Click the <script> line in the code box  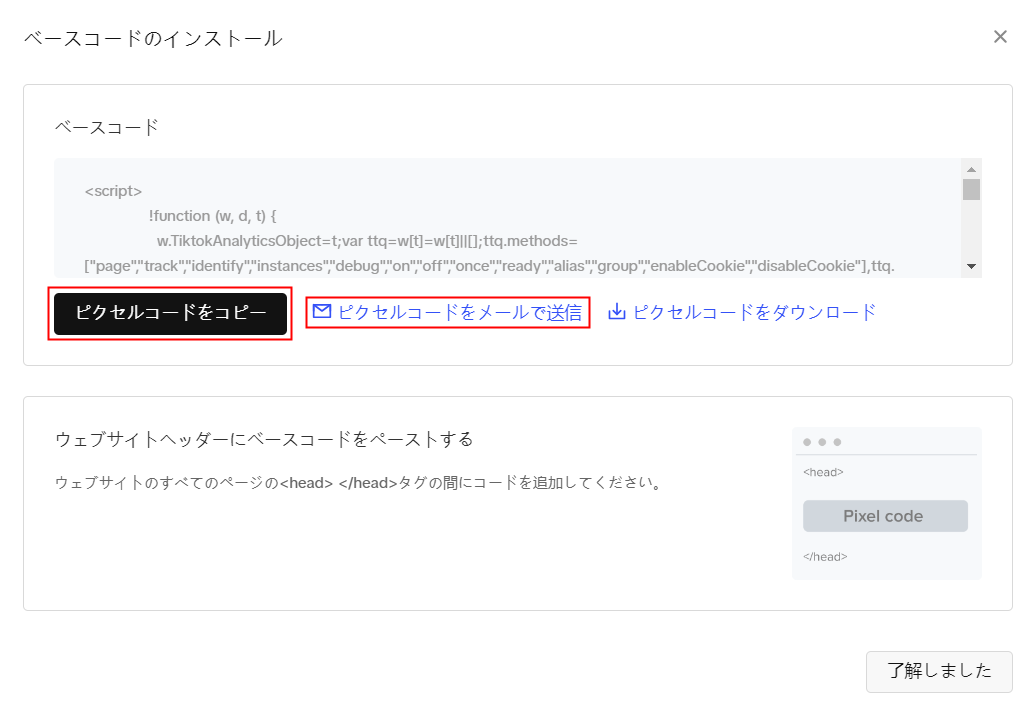[114, 190]
